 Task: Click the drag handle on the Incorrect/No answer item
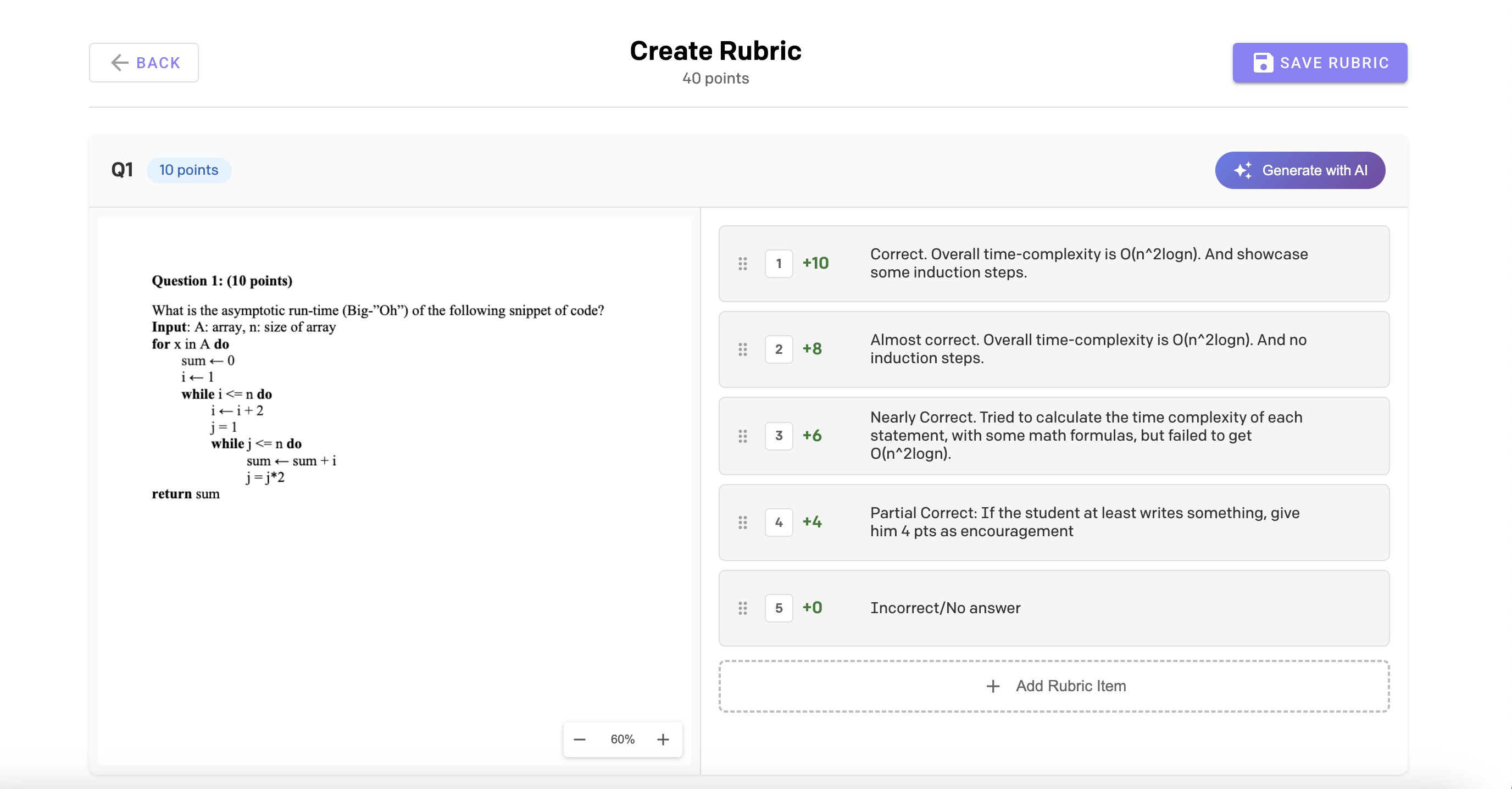(743, 608)
